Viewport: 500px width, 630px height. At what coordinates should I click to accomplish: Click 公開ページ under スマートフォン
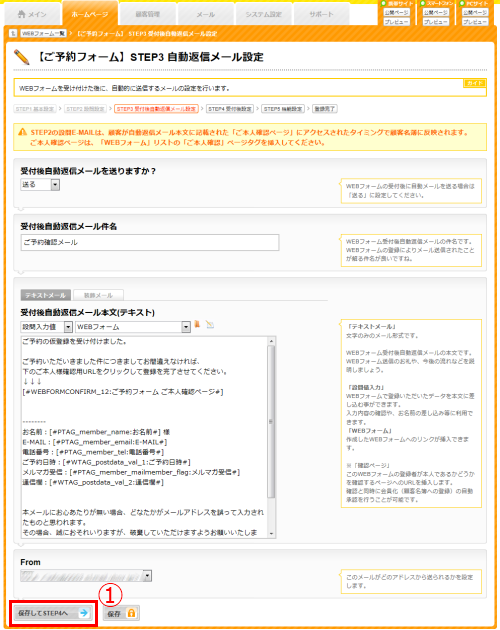436,12
